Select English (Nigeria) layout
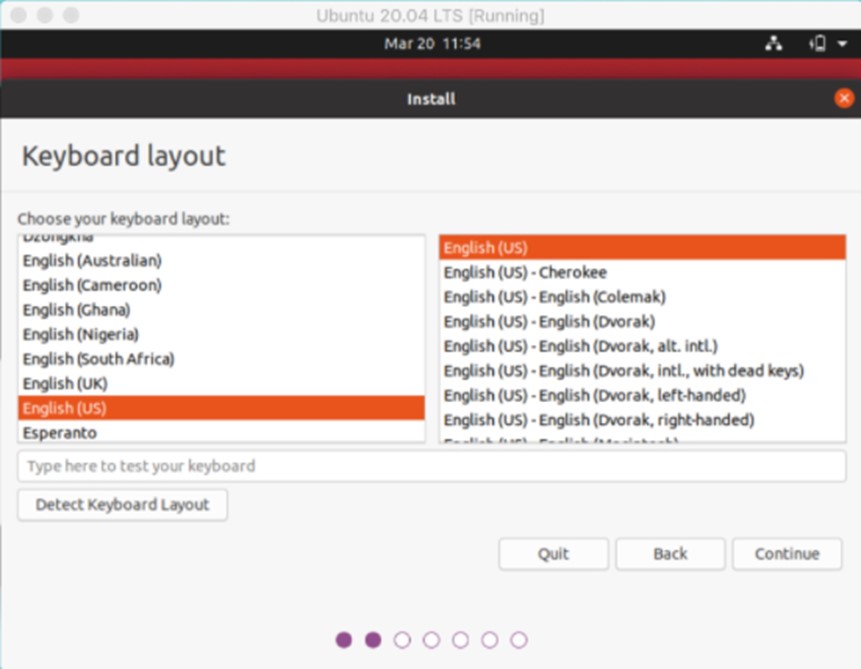The image size is (861, 669). click(221, 334)
